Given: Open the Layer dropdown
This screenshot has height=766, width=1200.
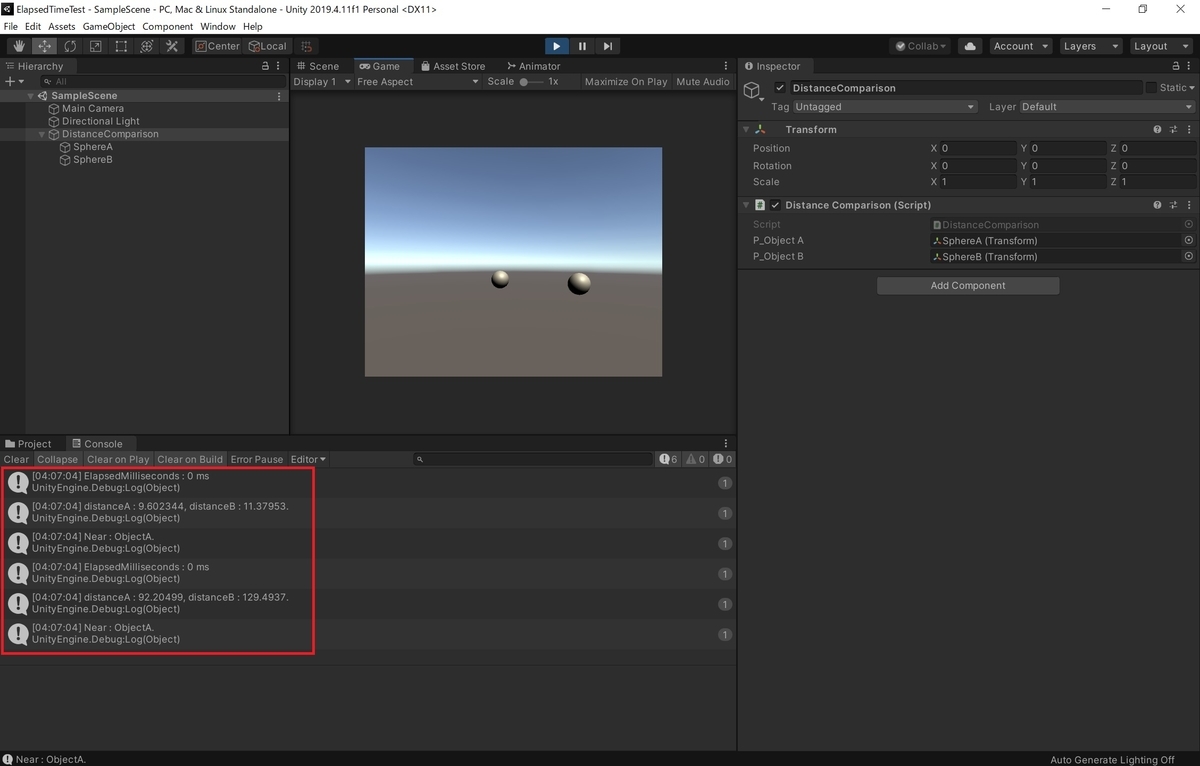Looking at the screenshot, I should click(1106, 107).
